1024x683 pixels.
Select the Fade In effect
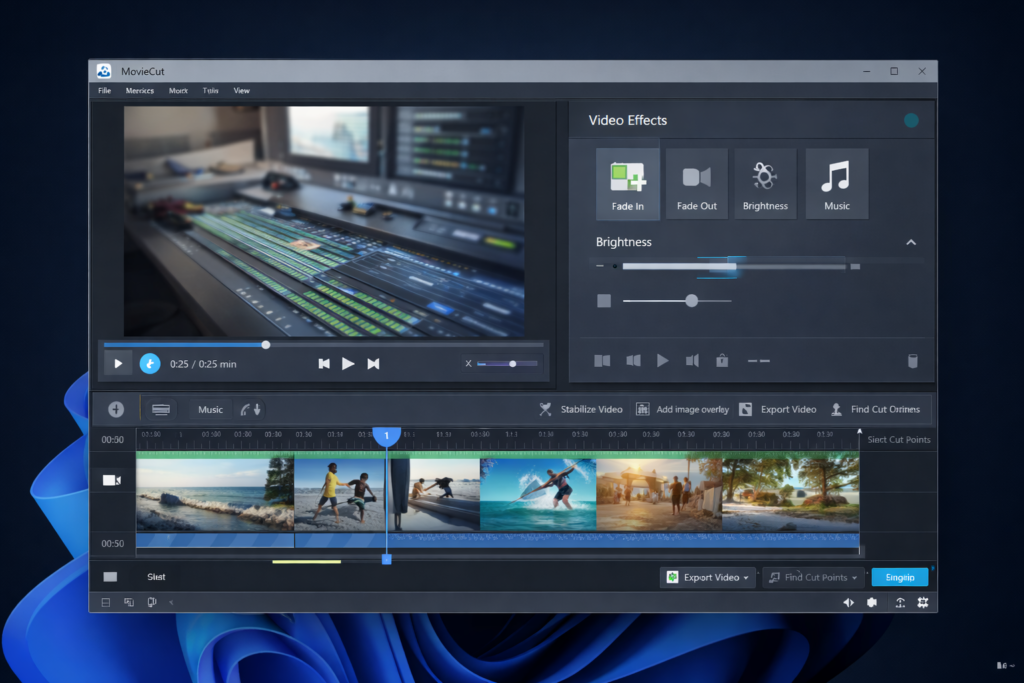pyautogui.click(x=627, y=182)
